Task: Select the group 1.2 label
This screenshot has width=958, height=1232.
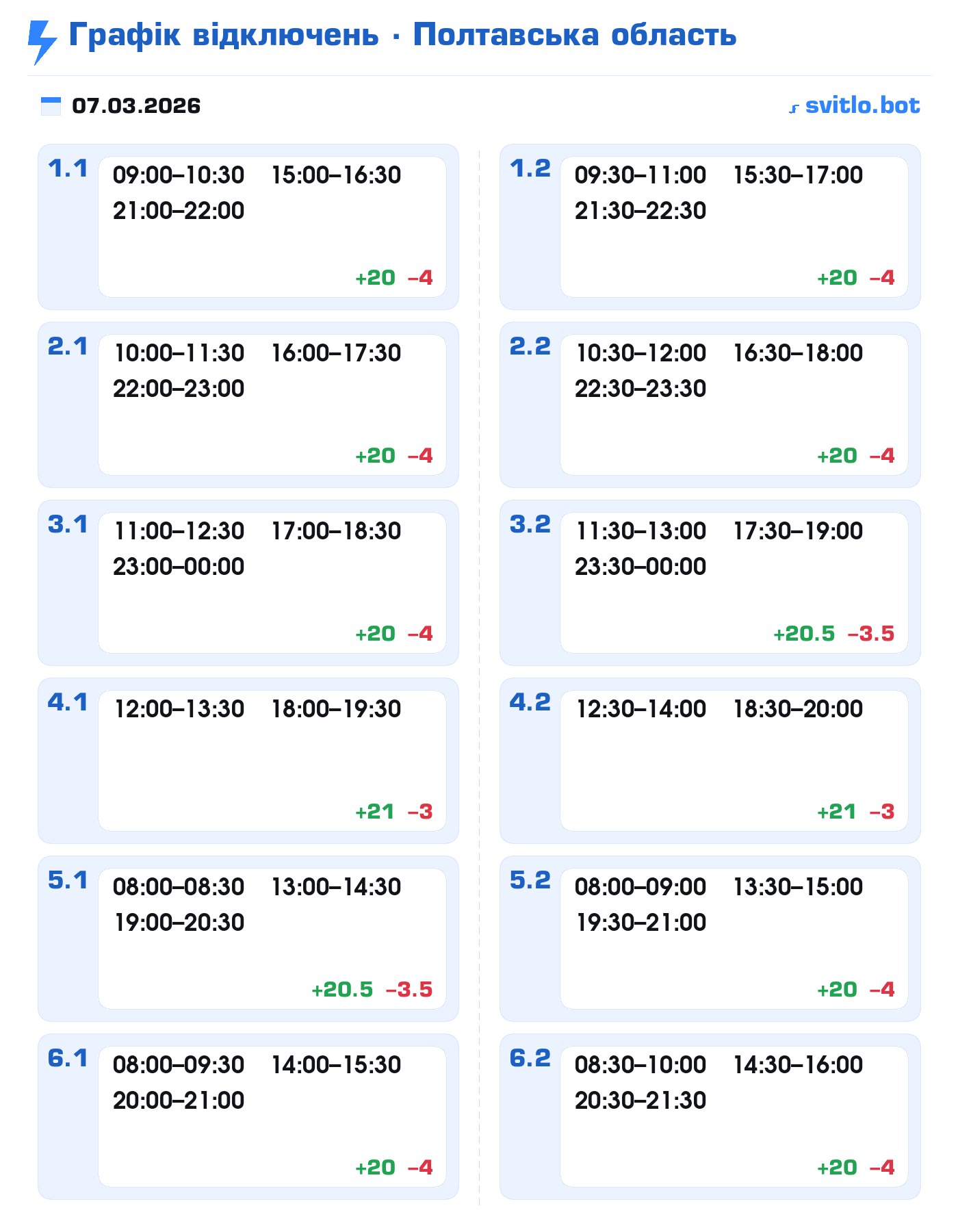Action: pyautogui.click(x=530, y=168)
